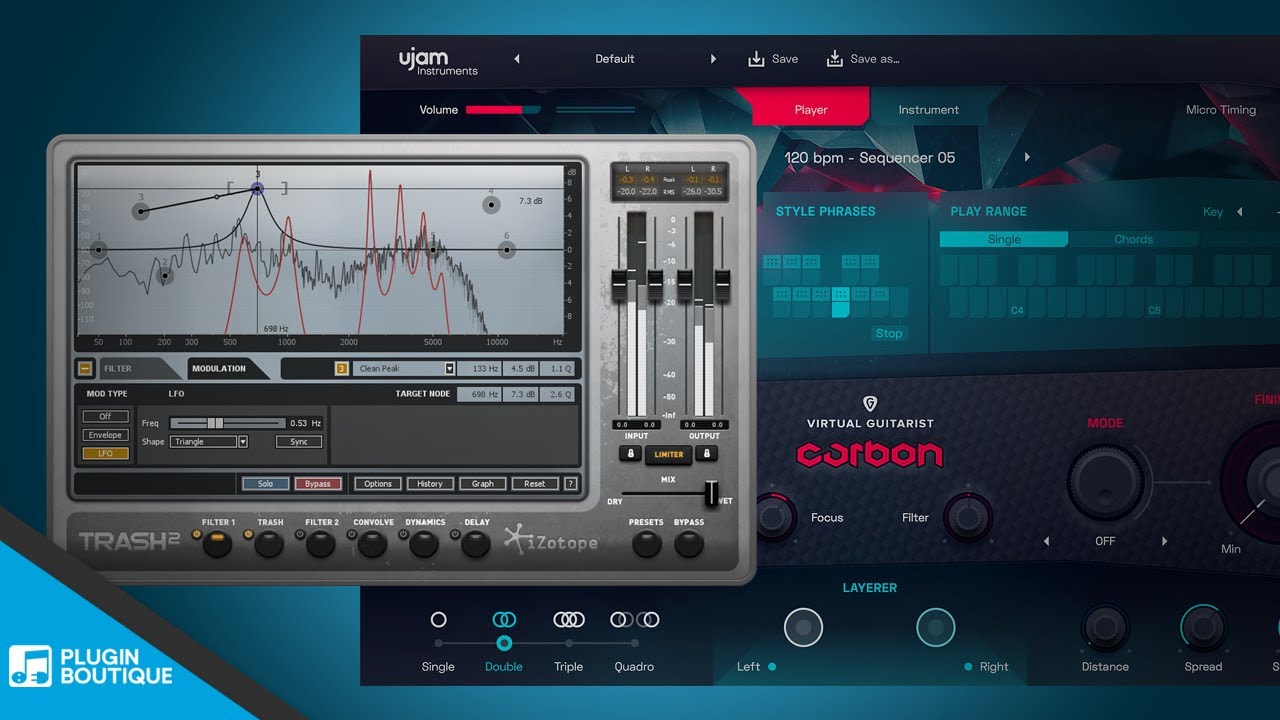Click the red Bypass button in Trash 2
The height and width of the screenshot is (720, 1280).
[x=318, y=483]
